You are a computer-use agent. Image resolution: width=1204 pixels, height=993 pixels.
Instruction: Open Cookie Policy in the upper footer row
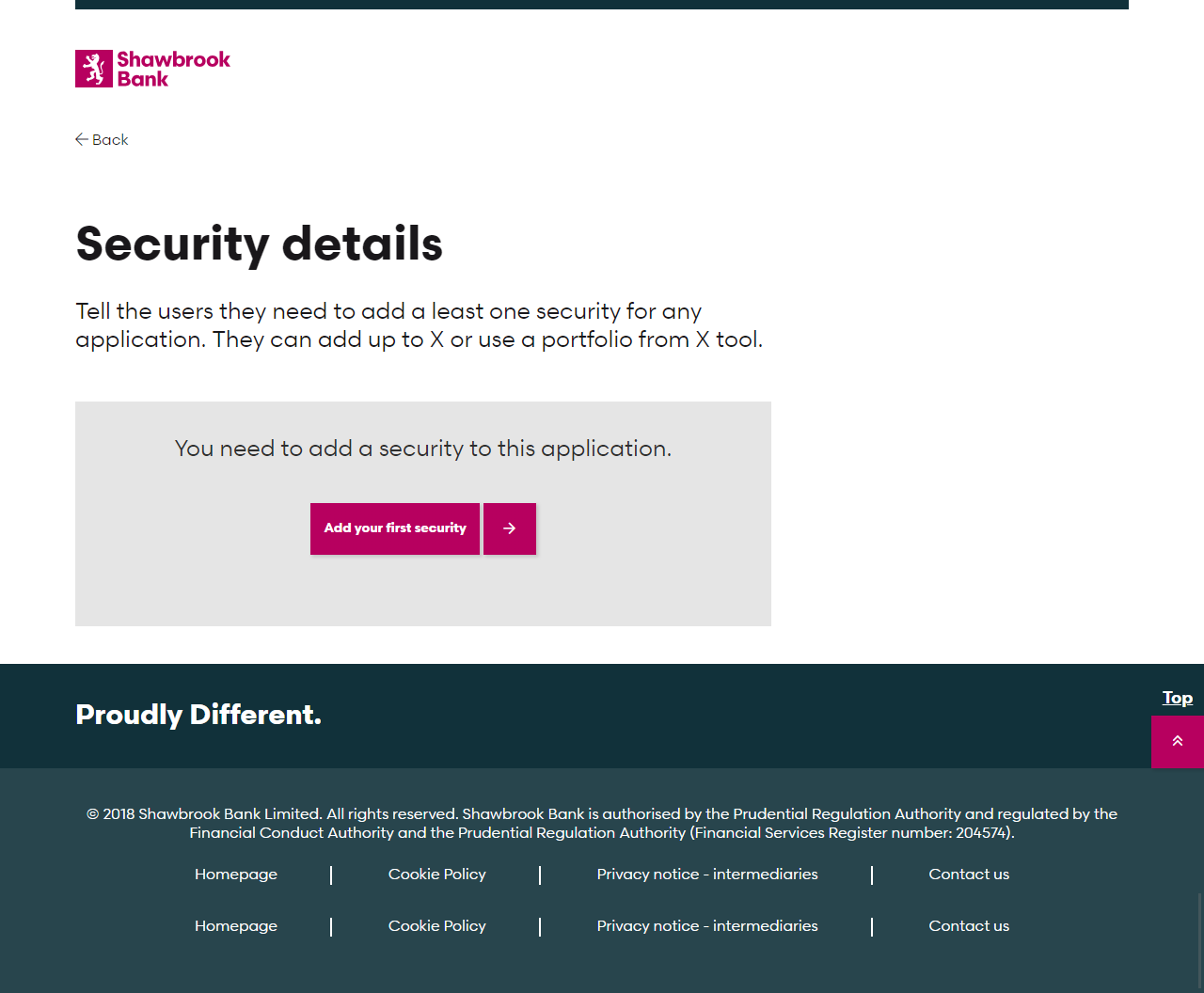tap(437, 875)
